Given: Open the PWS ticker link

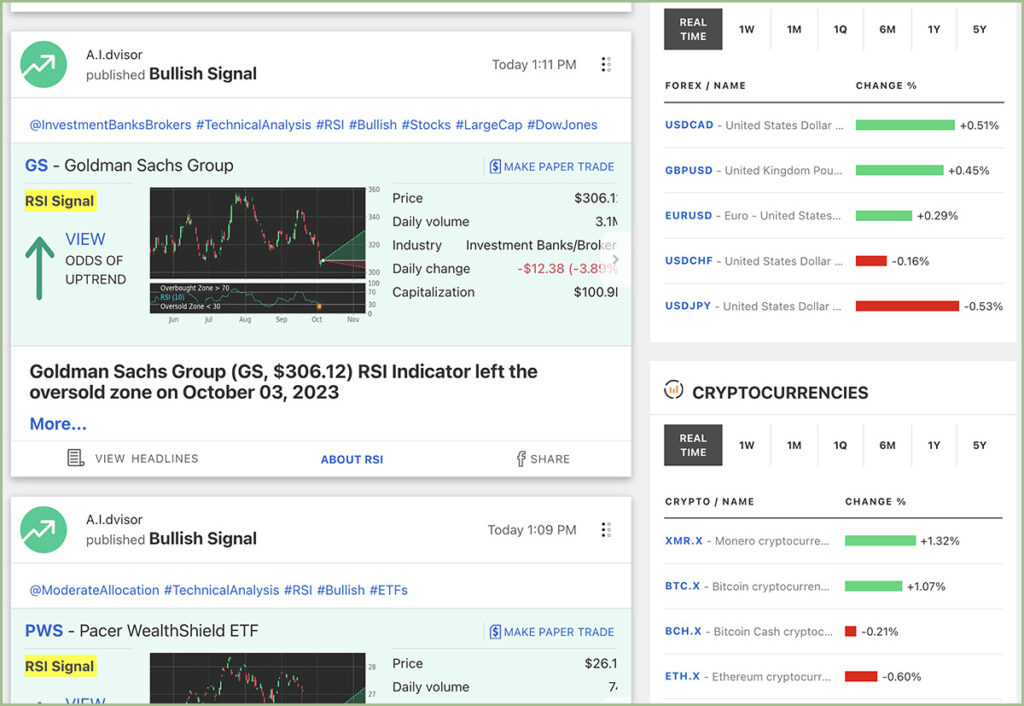Looking at the screenshot, I should coord(44,630).
